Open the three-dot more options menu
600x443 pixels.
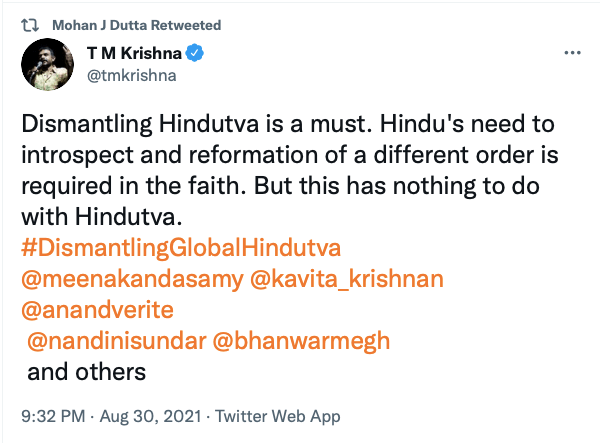pyautogui.click(x=572, y=52)
